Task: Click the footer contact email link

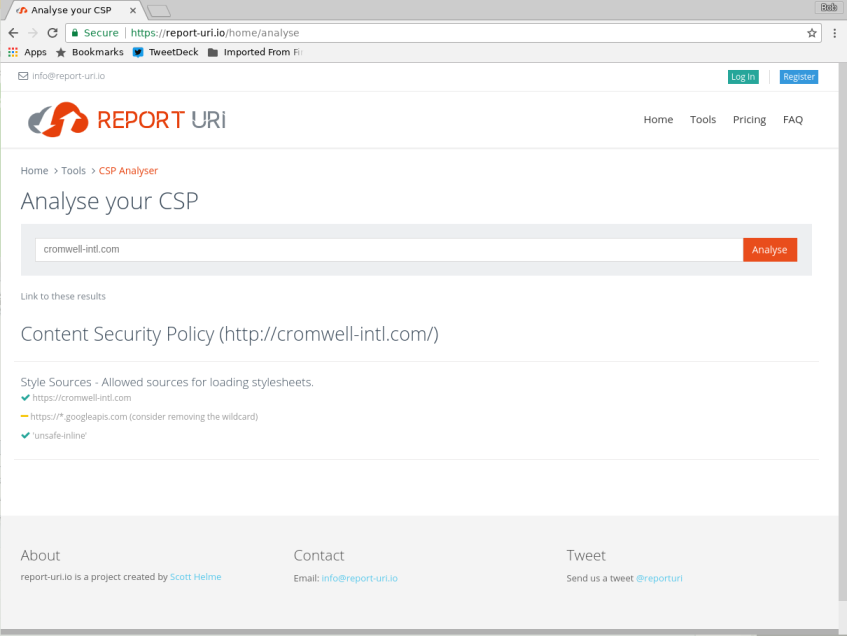Action: (x=360, y=578)
